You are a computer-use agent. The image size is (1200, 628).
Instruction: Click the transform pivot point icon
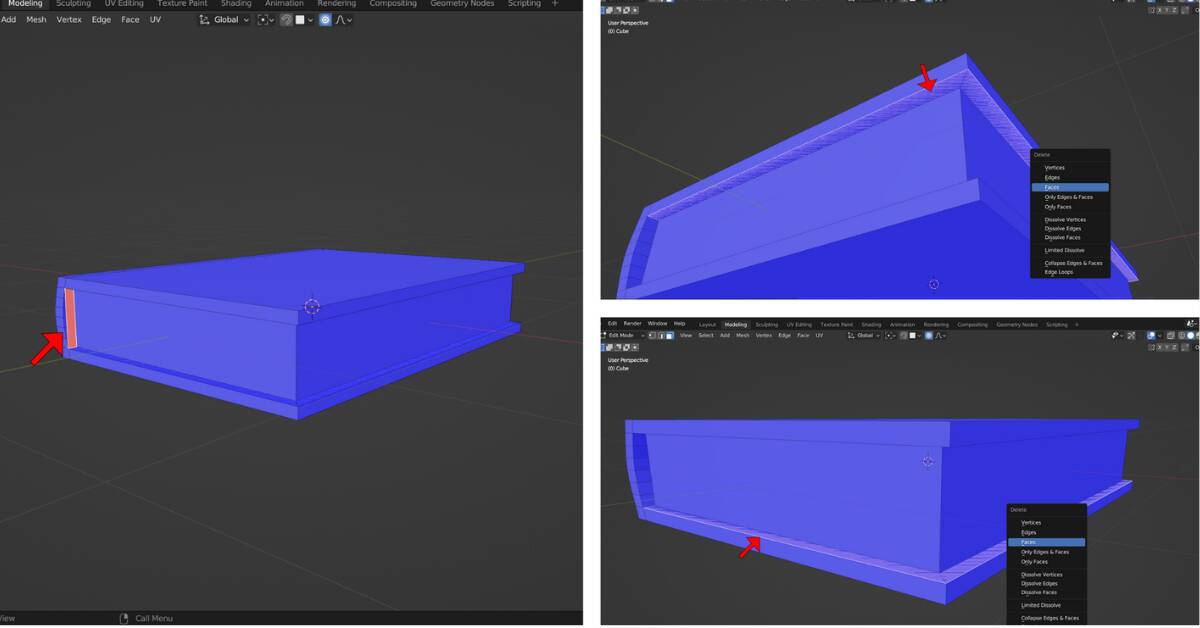click(x=263, y=19)
